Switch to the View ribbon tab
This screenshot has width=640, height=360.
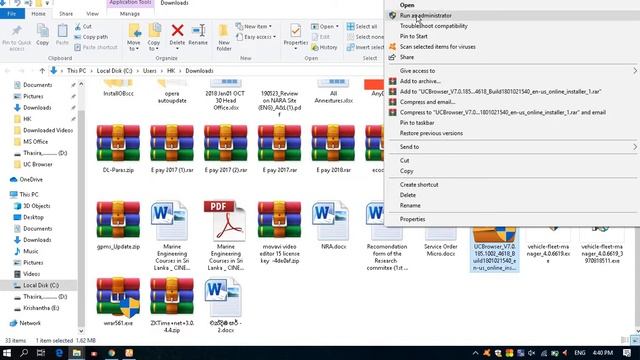click(92, 13)
